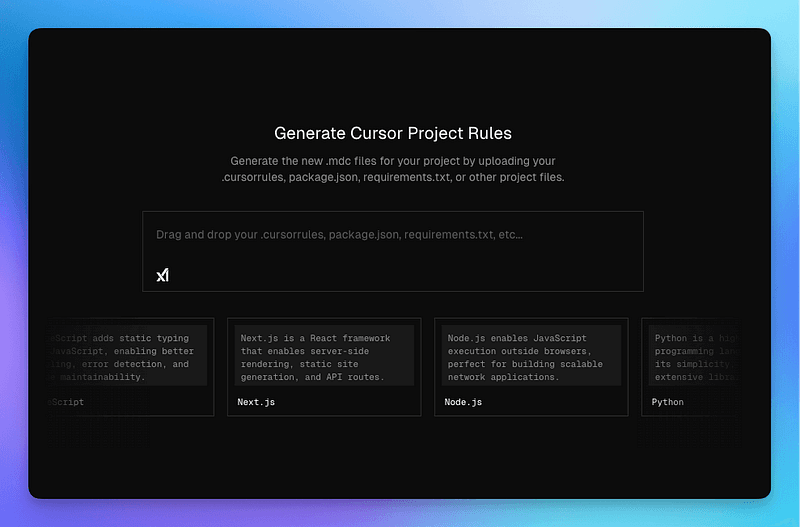Click the gradient background outside the dark window

tap(400, 512)
